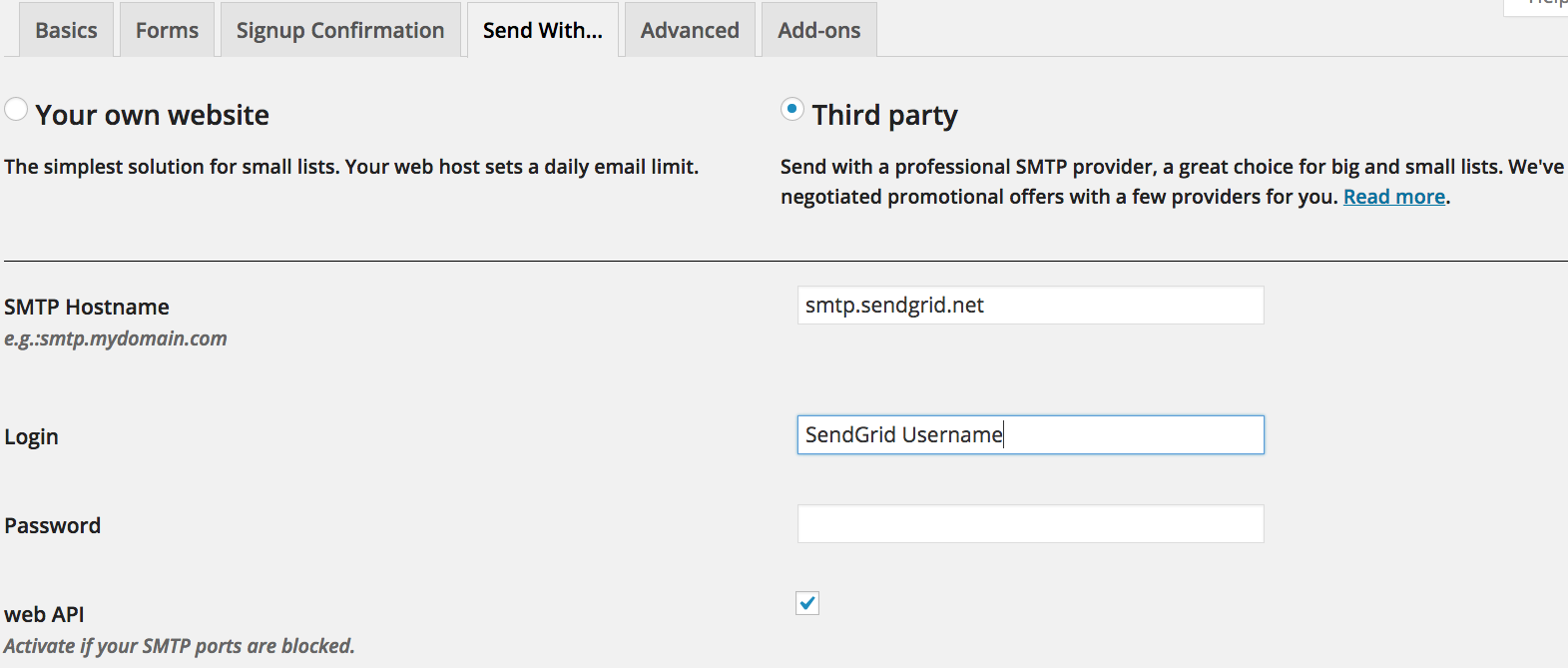Click the empty Password field
This screenshot has height=668, width=1568.
coord(1030,523)
